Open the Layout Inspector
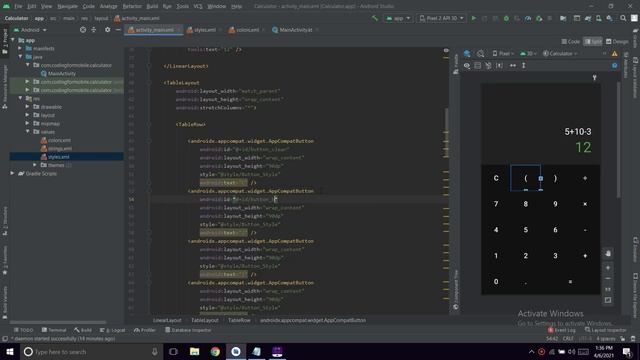Screen dimensions: 640x360 pos(605,330)
